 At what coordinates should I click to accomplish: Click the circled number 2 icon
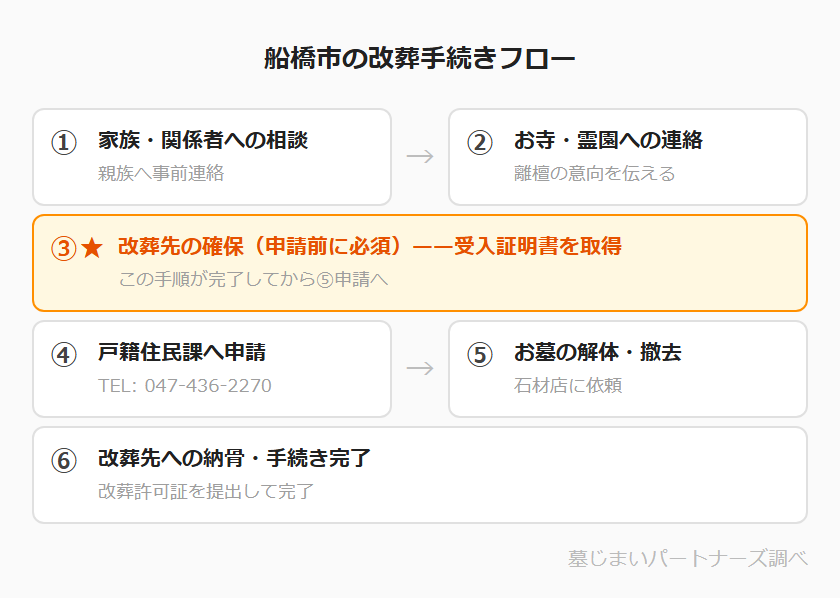coord(480,142)
